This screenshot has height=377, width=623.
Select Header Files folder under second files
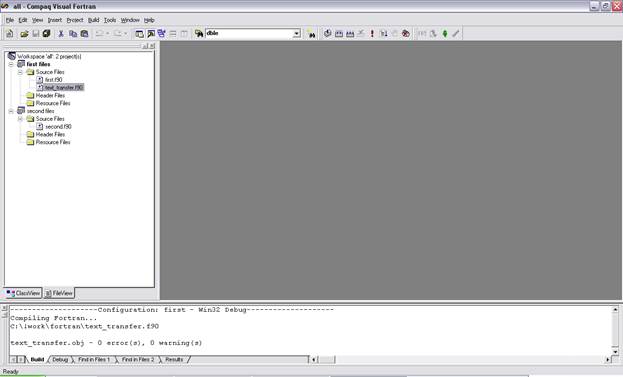point(50,135)
